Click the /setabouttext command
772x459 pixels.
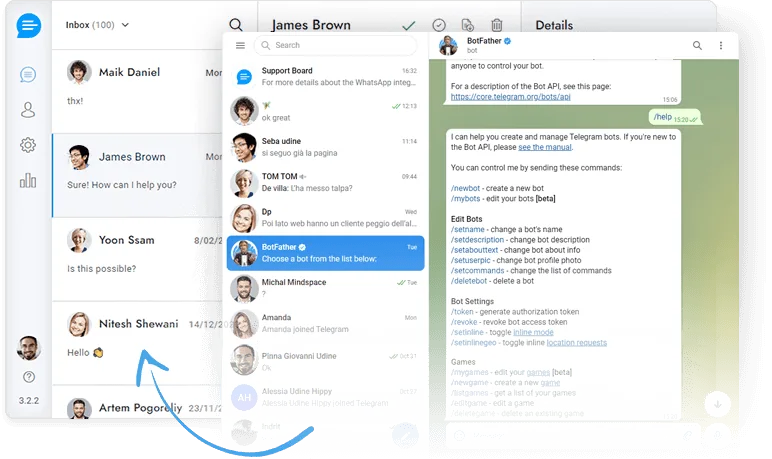coord(474,250)
